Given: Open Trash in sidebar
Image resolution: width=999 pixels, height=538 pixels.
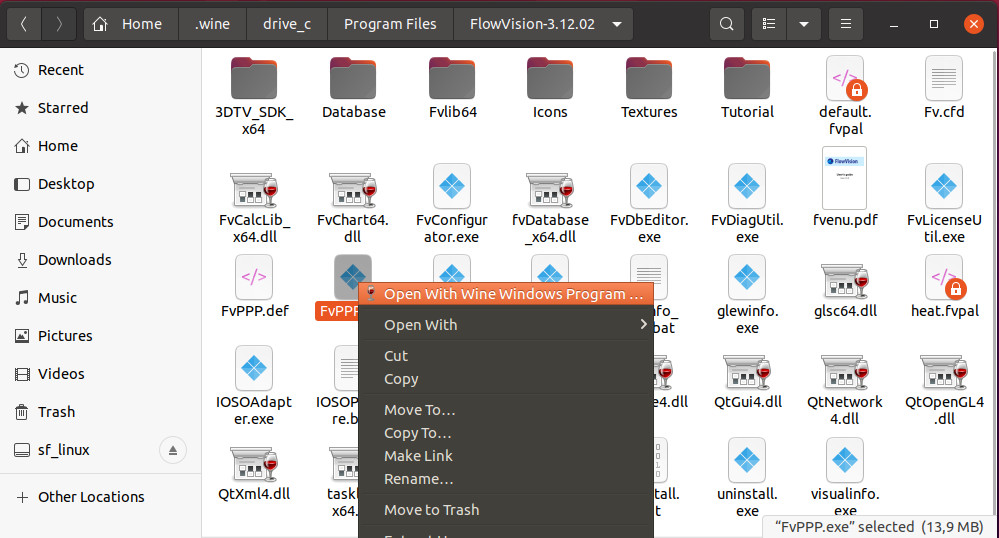Looking at the screenshot, I should pos(101,412).
